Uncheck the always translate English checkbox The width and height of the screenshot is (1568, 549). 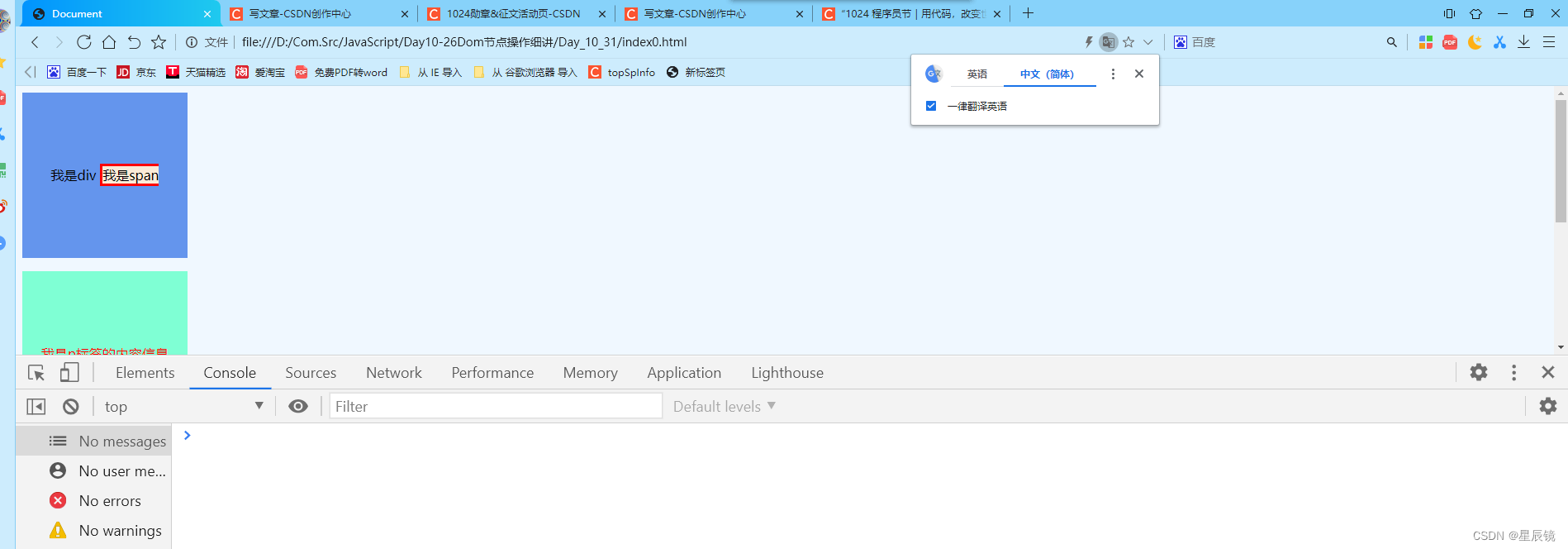931,106
